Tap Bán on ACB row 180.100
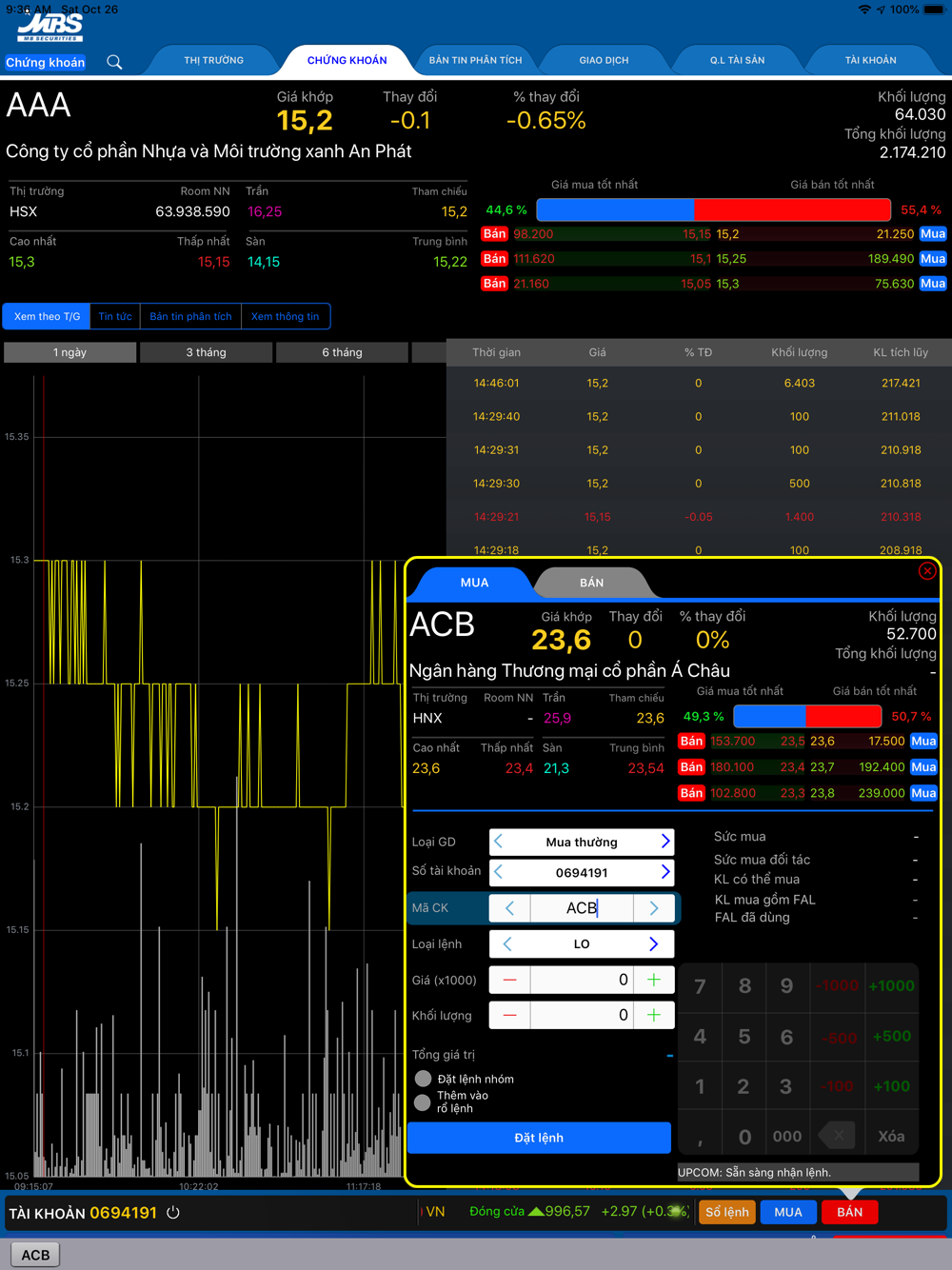Viewport: 952px width, 1270px height. point(691,766)
